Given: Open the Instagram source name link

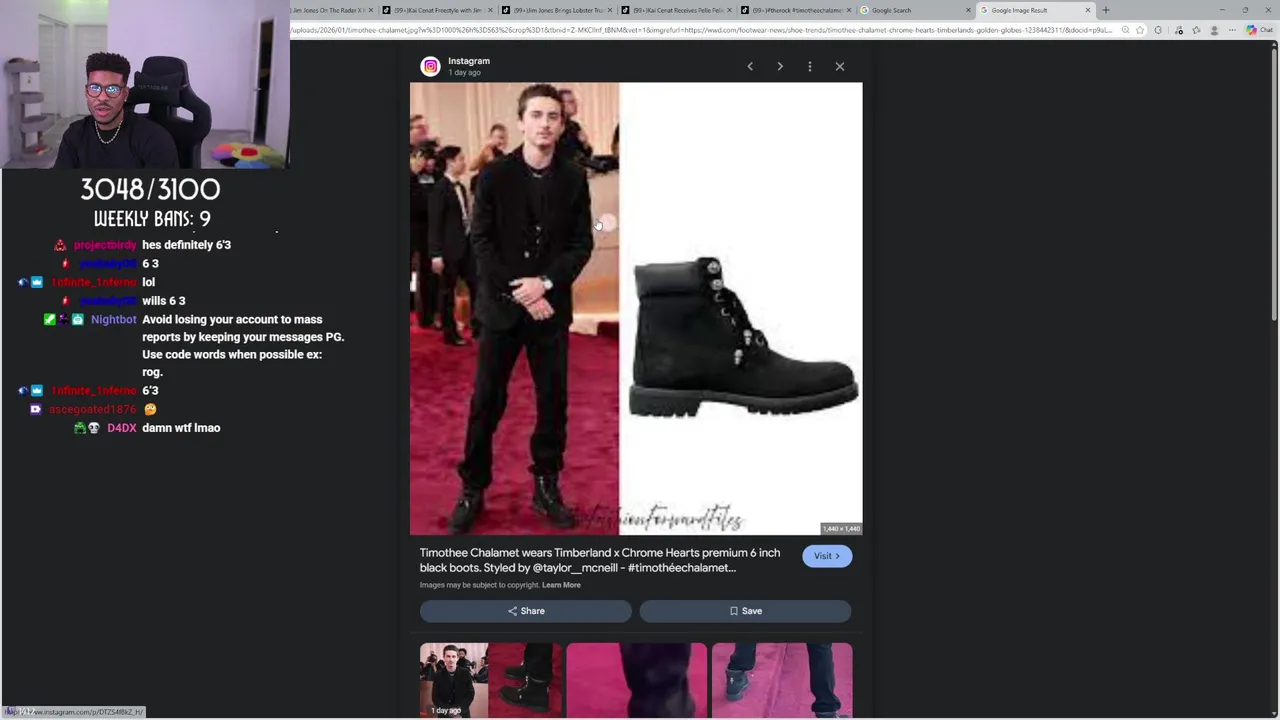Looking at the screenshot, I should [x=469, y=61].
